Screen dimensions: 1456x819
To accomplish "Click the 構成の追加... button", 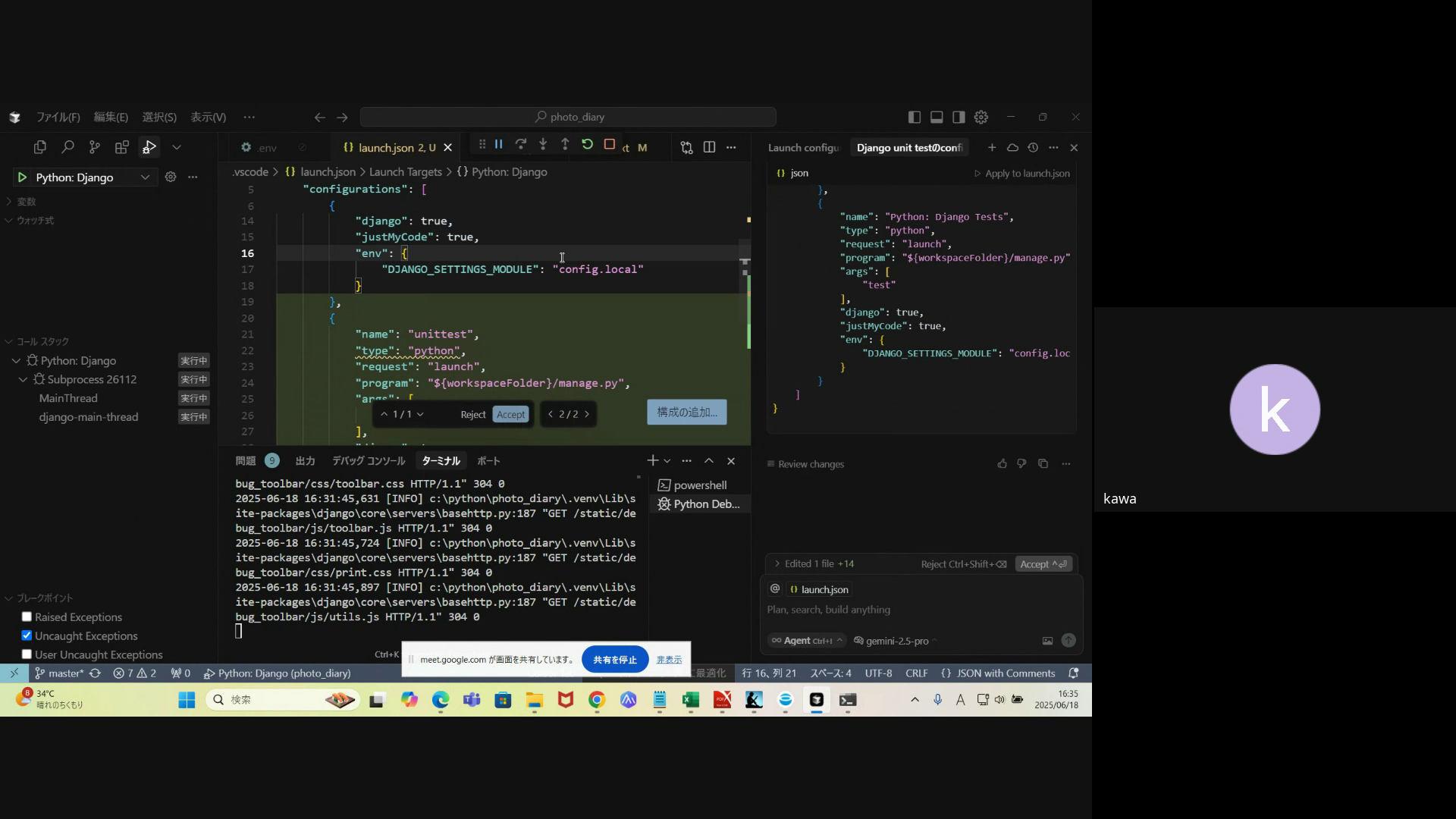I will [686, 412].
